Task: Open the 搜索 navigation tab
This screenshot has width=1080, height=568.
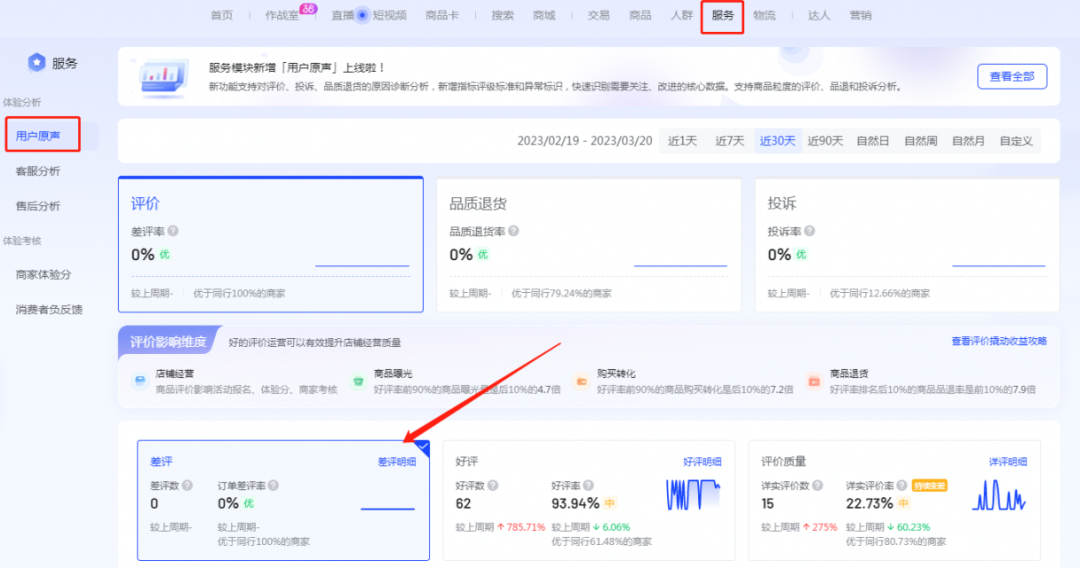Action: click(x=502, y=15)
